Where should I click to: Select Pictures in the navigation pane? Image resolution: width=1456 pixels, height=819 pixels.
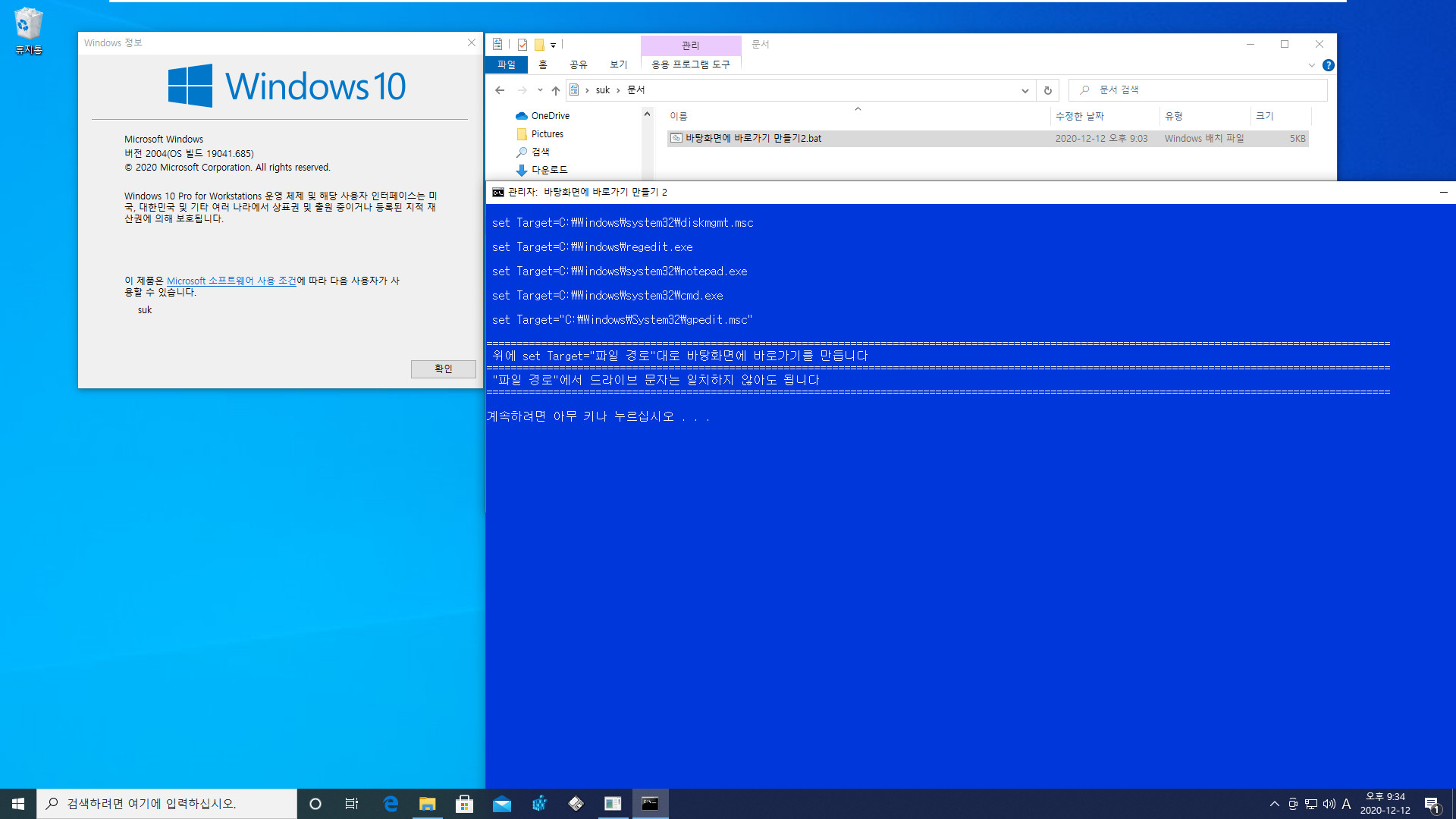(x=539, y=134)
